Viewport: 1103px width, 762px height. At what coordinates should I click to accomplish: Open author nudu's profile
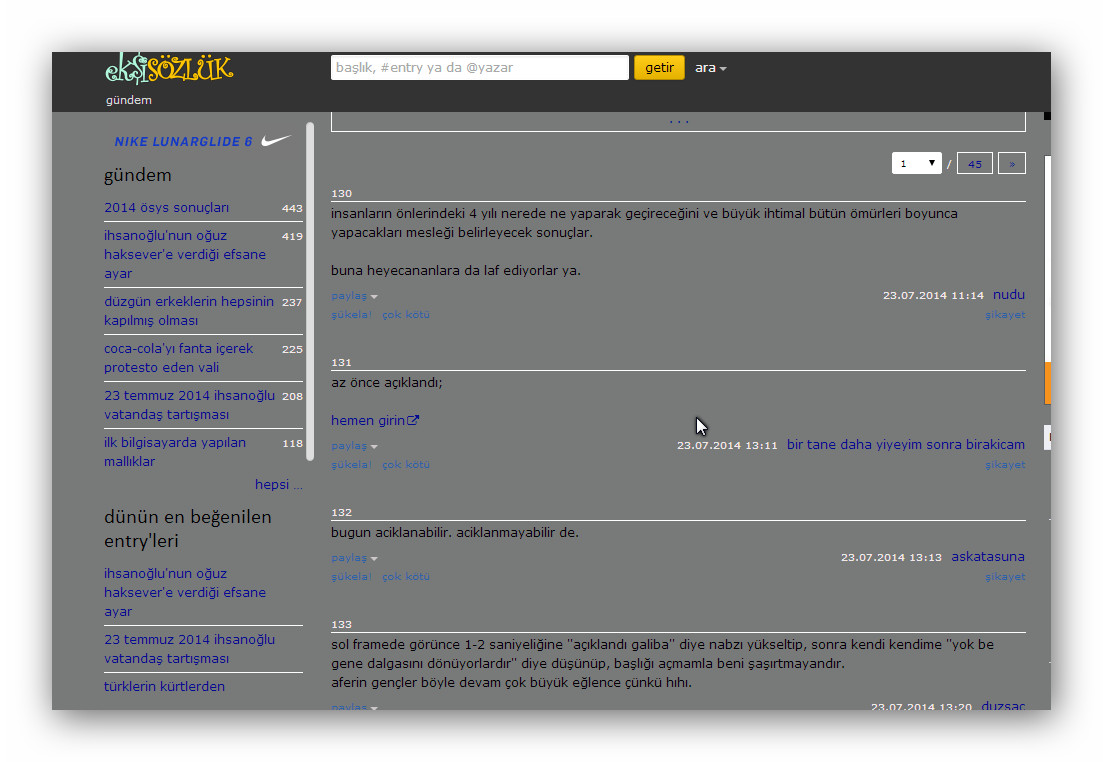(1008, 295)
